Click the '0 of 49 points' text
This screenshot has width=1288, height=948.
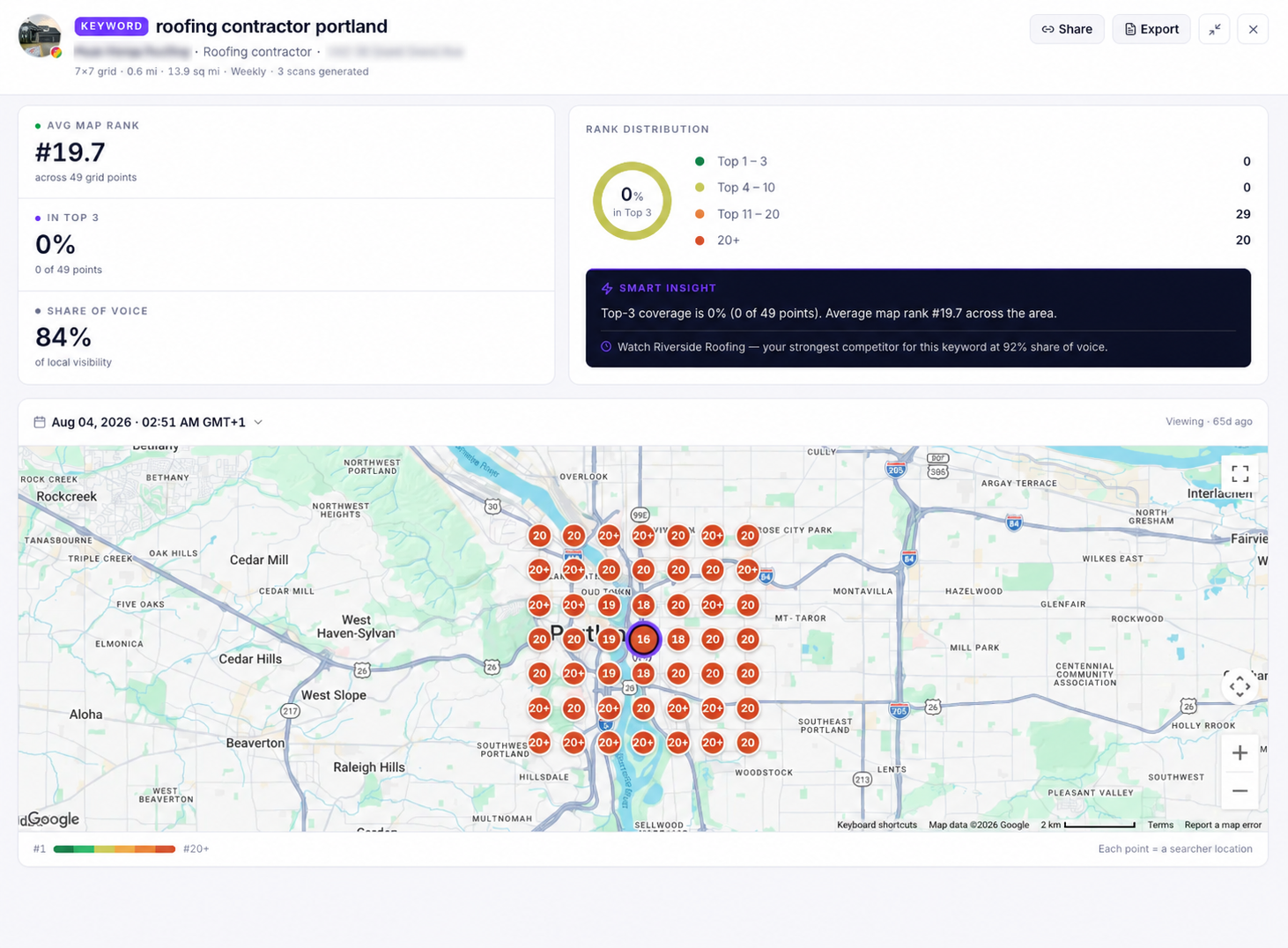click(x=69, y=270)
